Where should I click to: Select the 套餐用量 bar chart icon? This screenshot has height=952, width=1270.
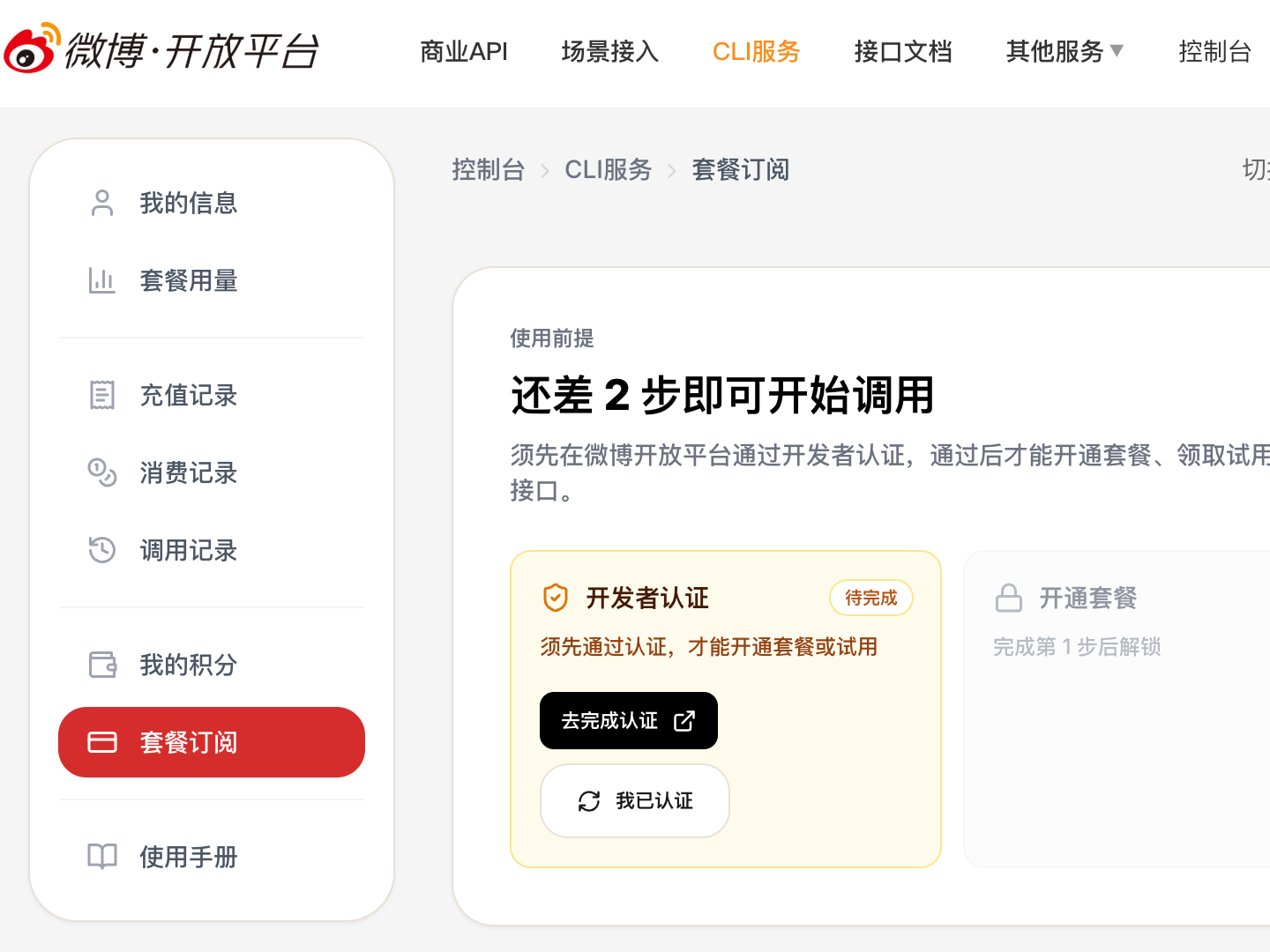click(102, 280)
